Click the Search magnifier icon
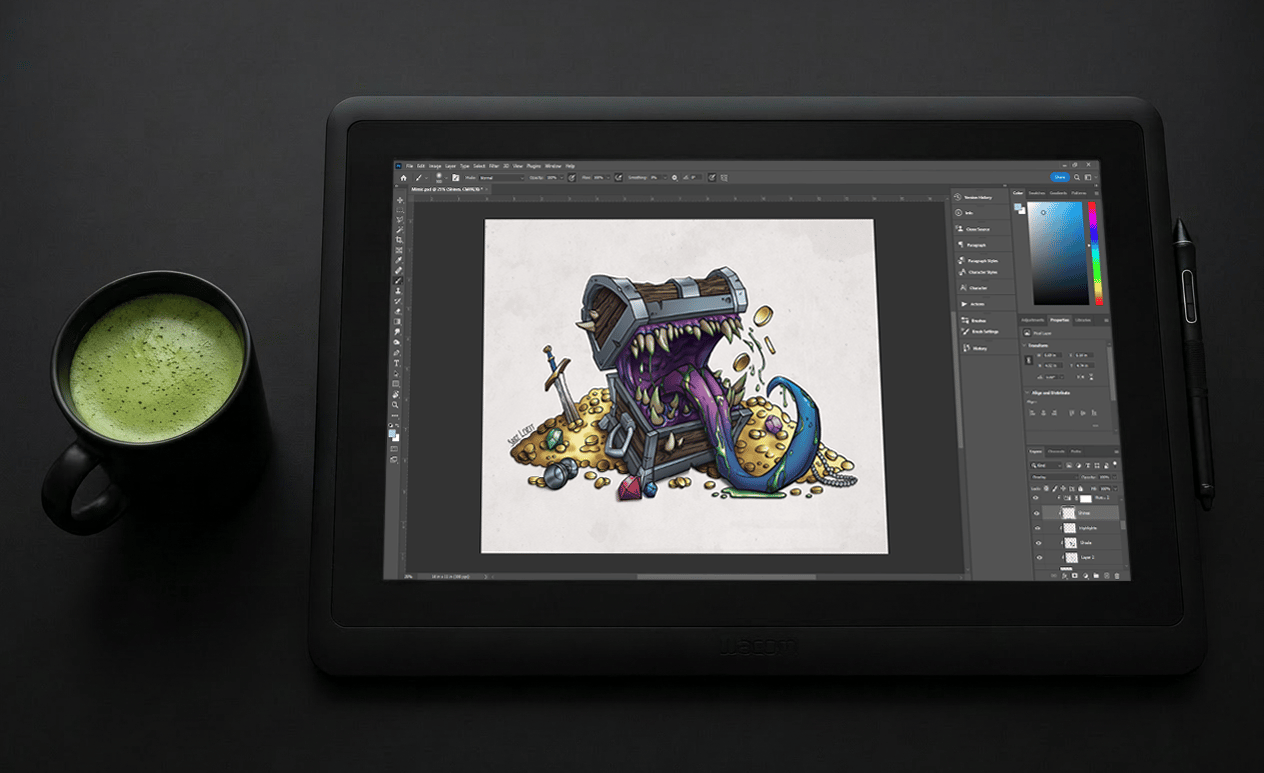1264x773 pixels. pos(1077,177)
